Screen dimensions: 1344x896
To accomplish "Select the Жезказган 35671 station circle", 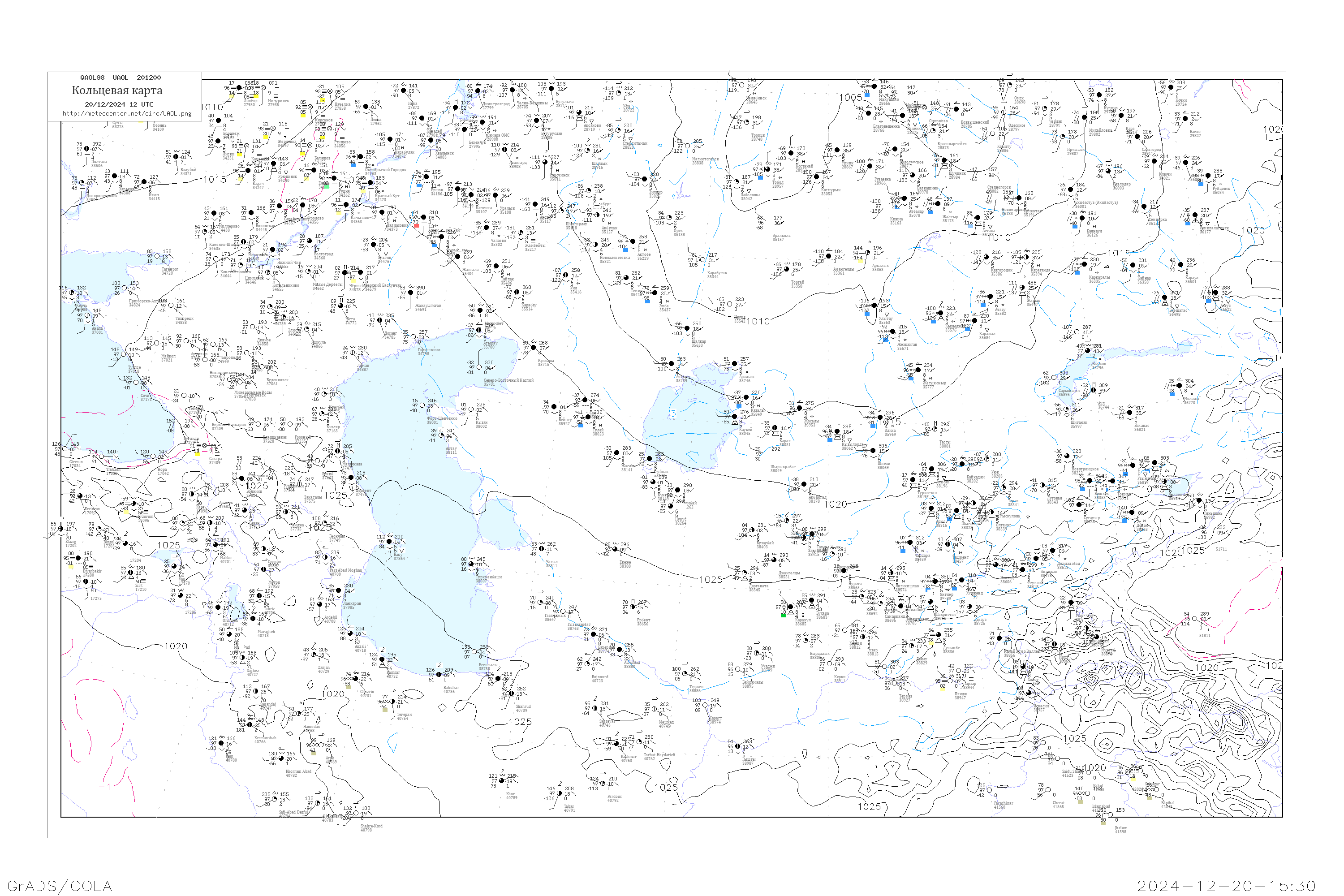I will point(893,332).
